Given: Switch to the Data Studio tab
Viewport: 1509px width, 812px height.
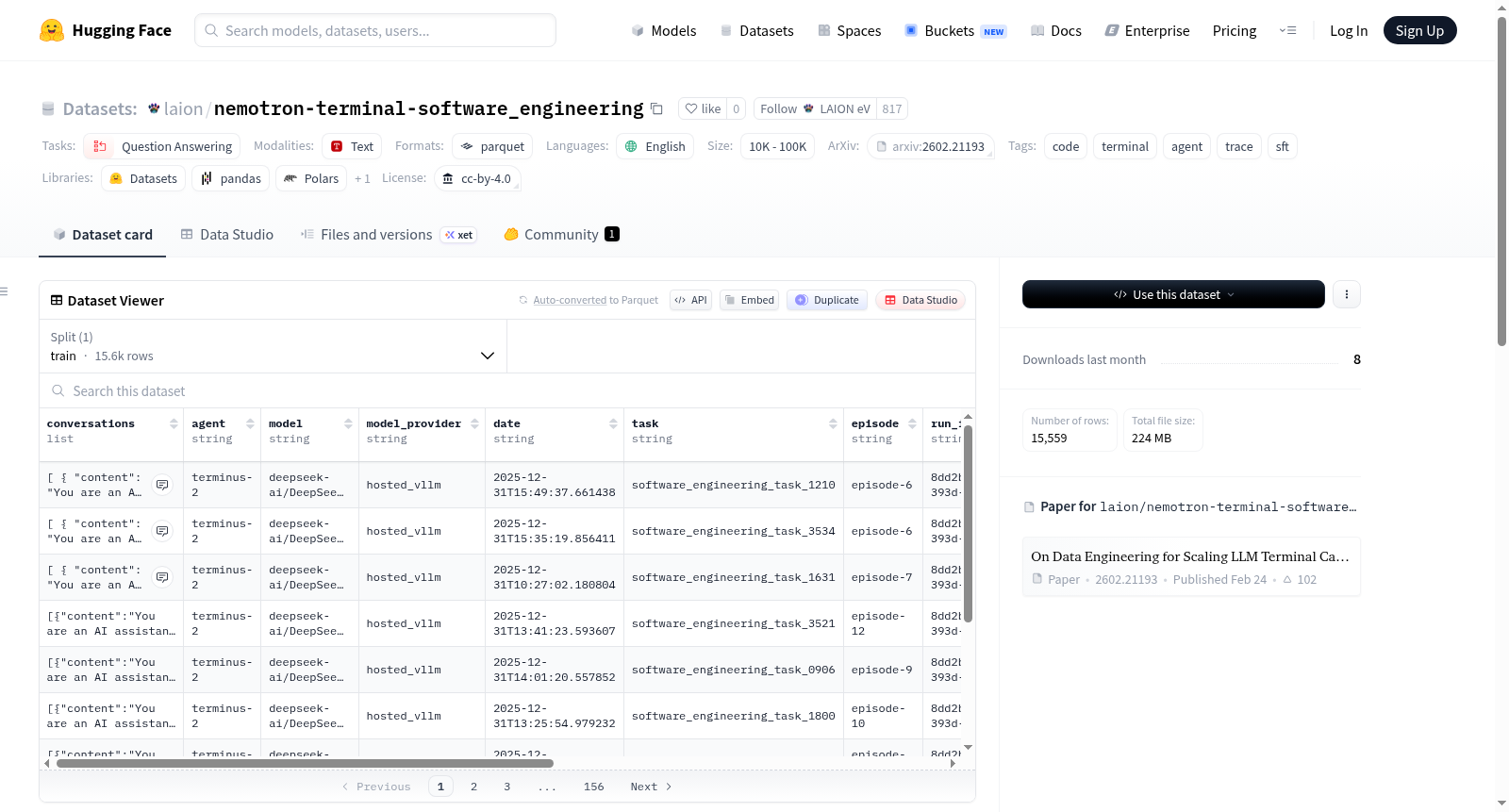Looking at the screenshot, I should [227, 234].
